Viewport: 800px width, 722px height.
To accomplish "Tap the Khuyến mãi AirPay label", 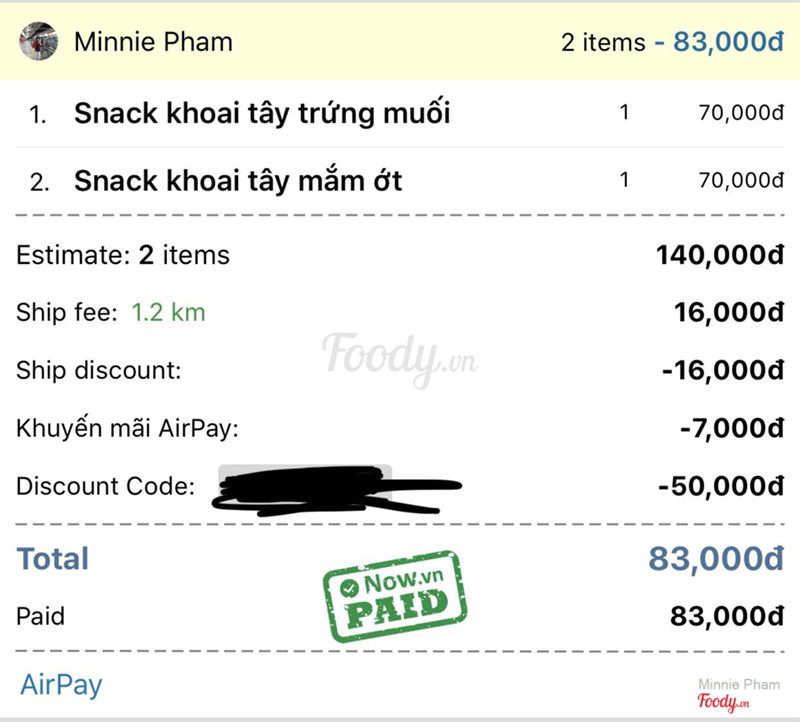I will [129, 428].
